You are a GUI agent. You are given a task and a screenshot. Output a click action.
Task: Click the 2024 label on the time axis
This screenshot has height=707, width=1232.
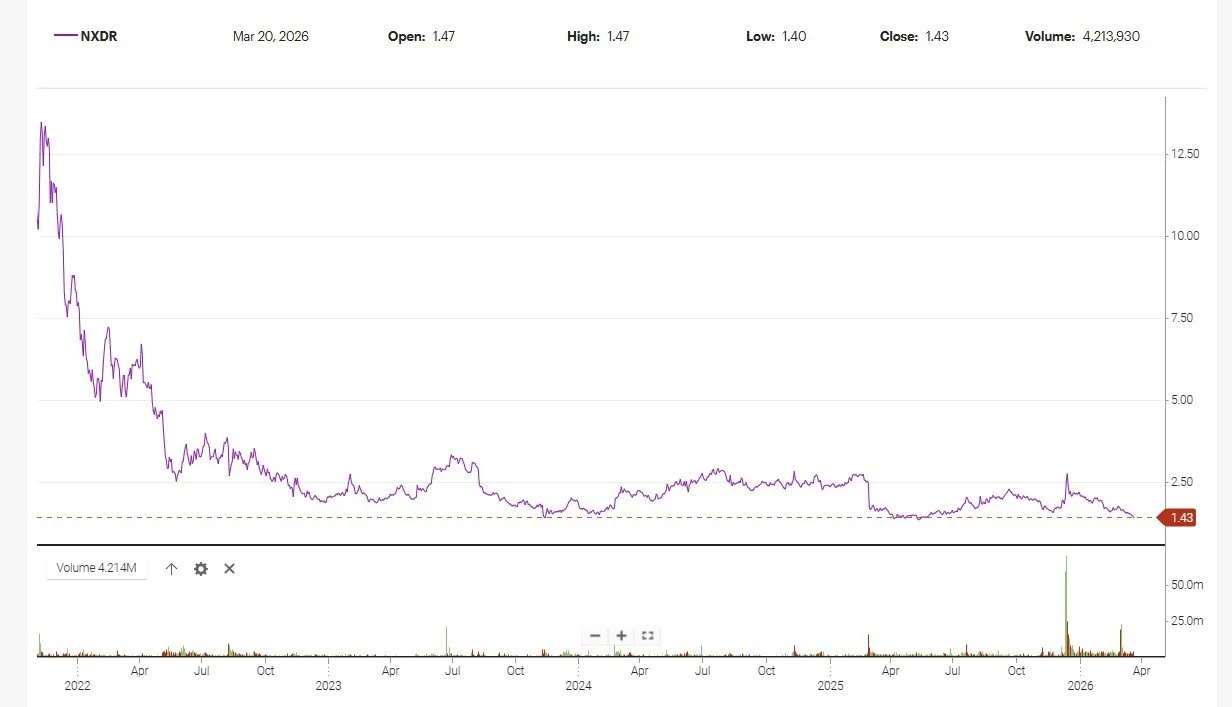point(581,686)
